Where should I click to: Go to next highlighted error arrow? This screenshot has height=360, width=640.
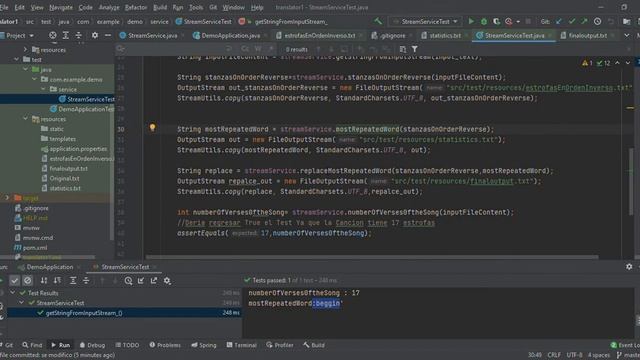628,63
